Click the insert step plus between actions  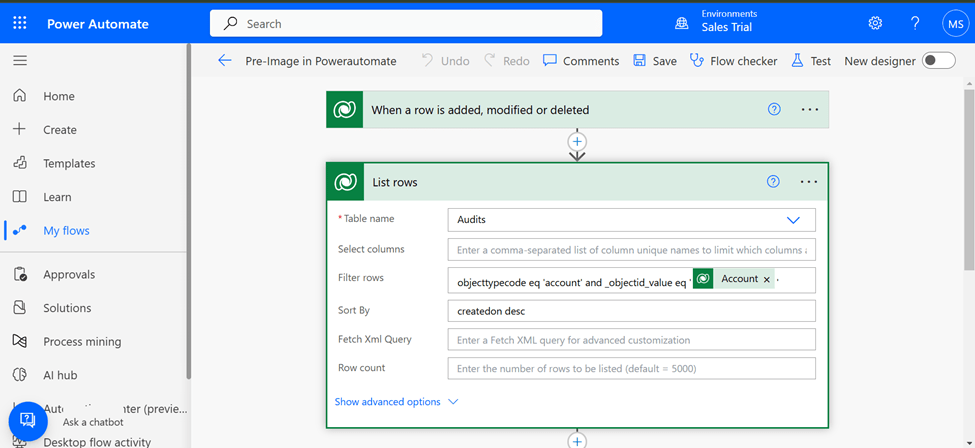pyautogui.click(x=577, y=142)
